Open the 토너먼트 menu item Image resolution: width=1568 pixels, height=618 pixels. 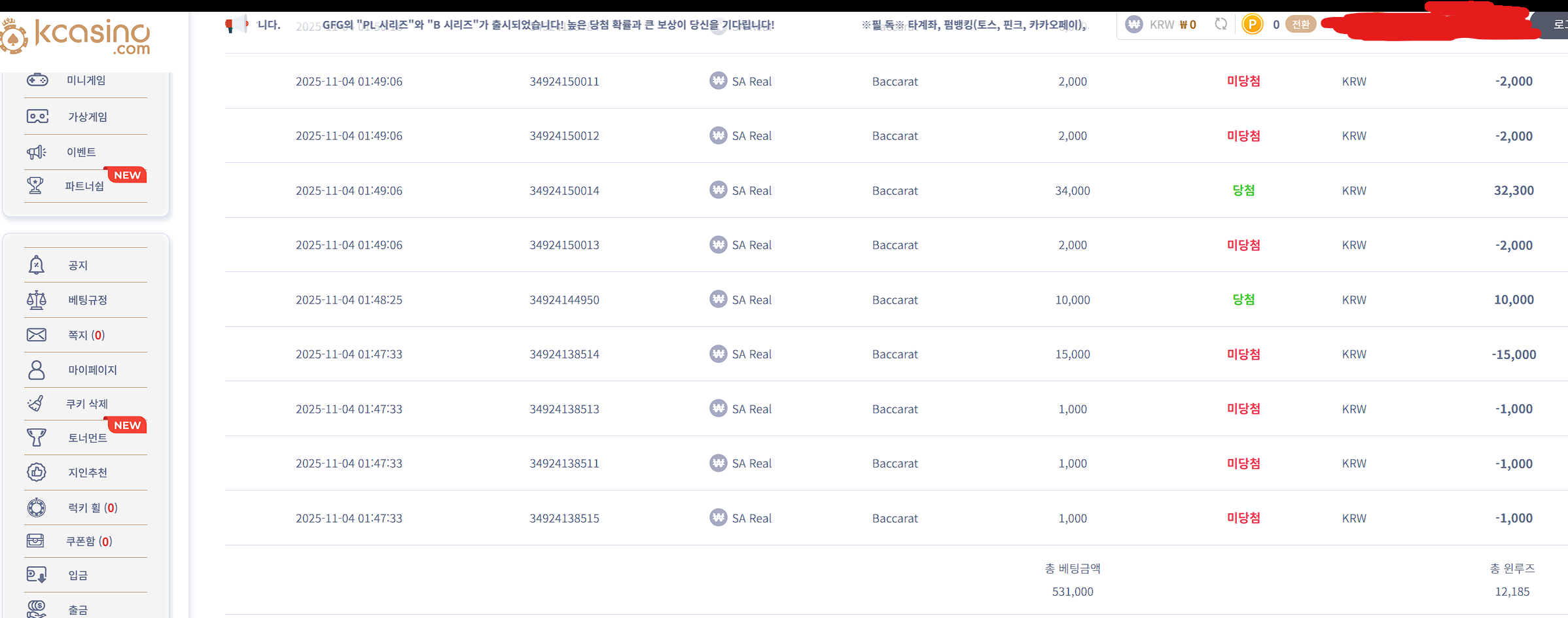pos(88,438)
